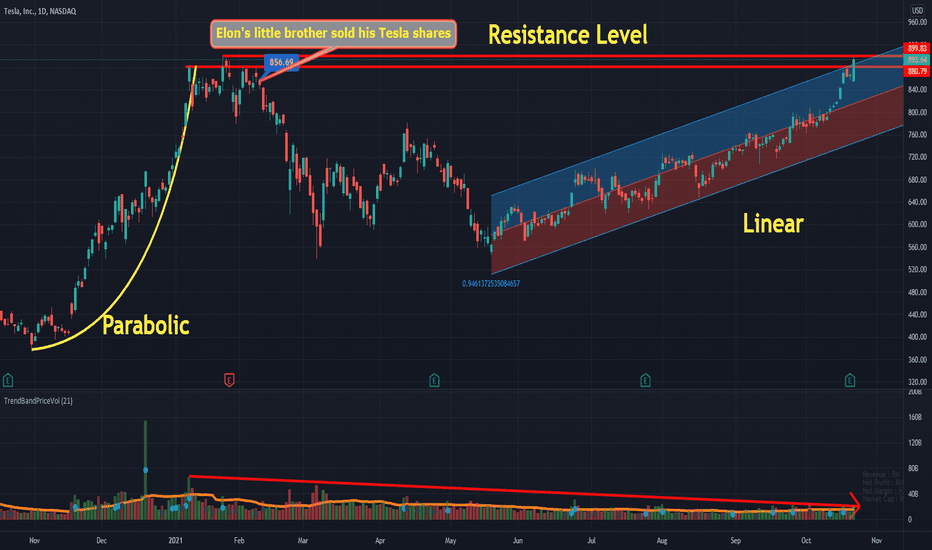This screenshot has width=932, height=550.
Task: Click the Sep label on time axis
Action: [736, 540]
